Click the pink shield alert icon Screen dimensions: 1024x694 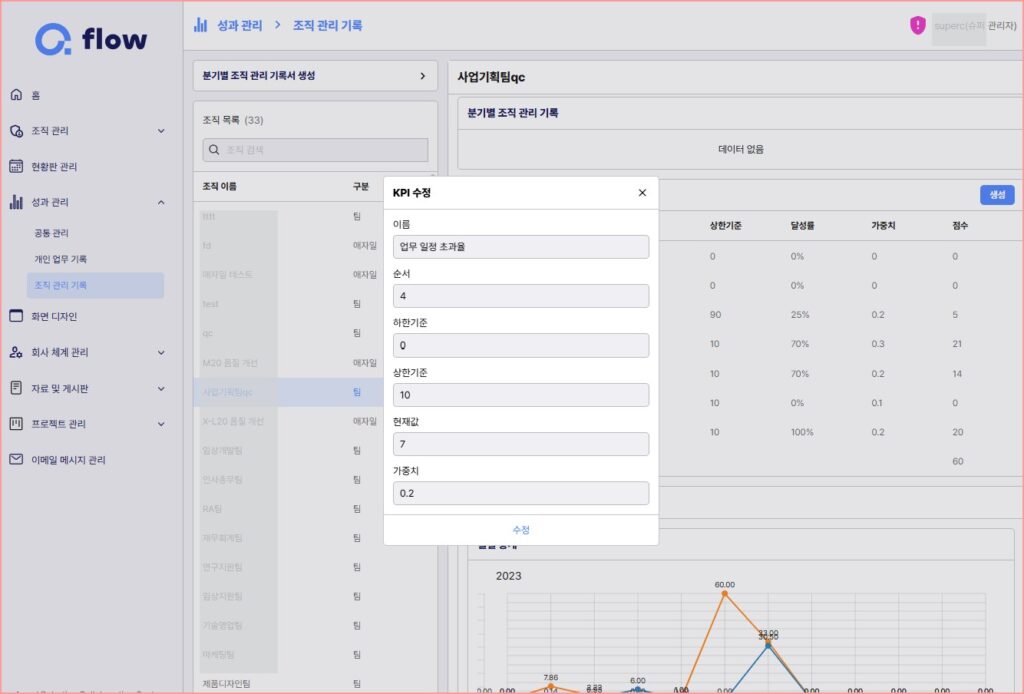pos(918,25)
